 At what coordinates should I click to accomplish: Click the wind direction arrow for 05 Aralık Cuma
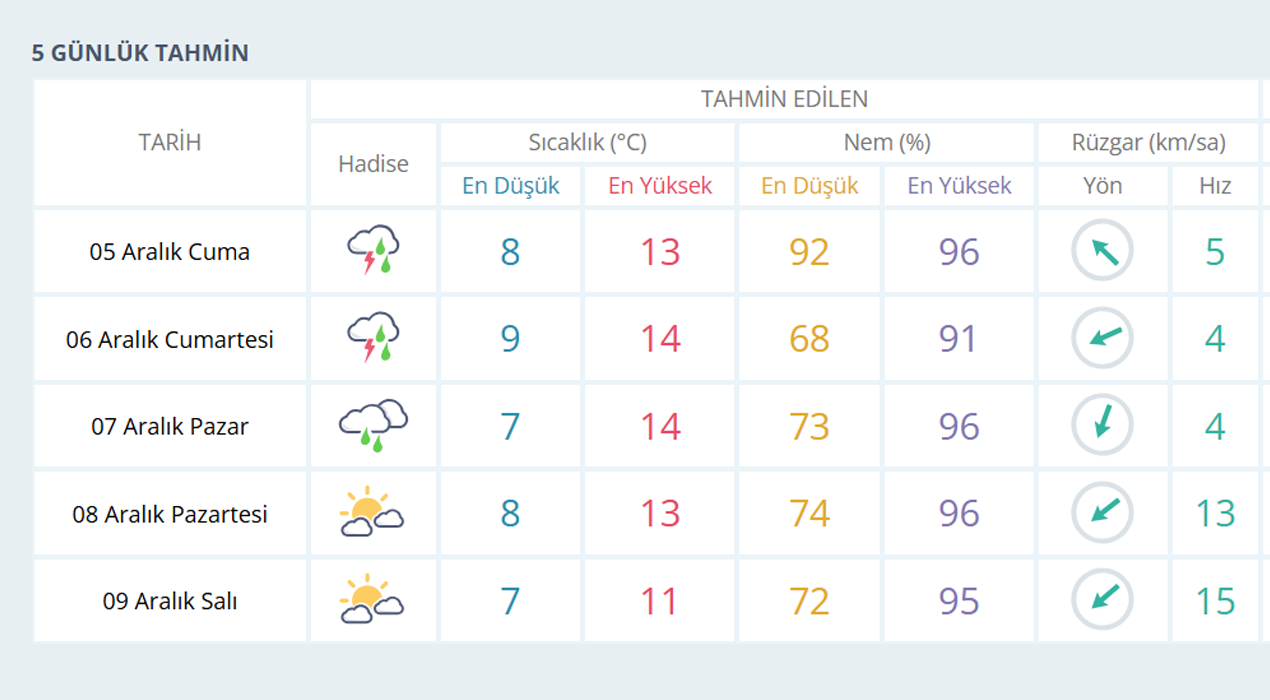(x=1102, y=251)
